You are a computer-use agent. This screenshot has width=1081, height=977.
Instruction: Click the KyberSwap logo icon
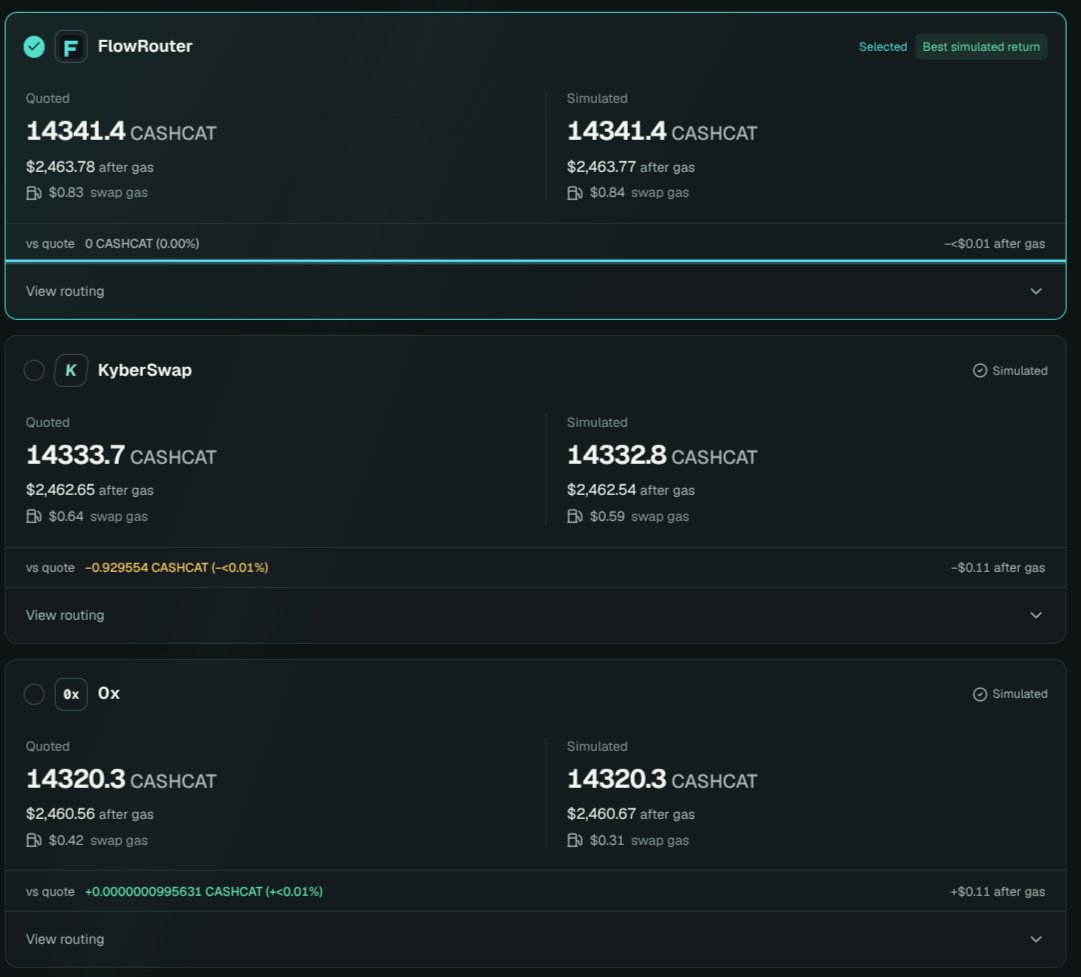tap(70, 370)
